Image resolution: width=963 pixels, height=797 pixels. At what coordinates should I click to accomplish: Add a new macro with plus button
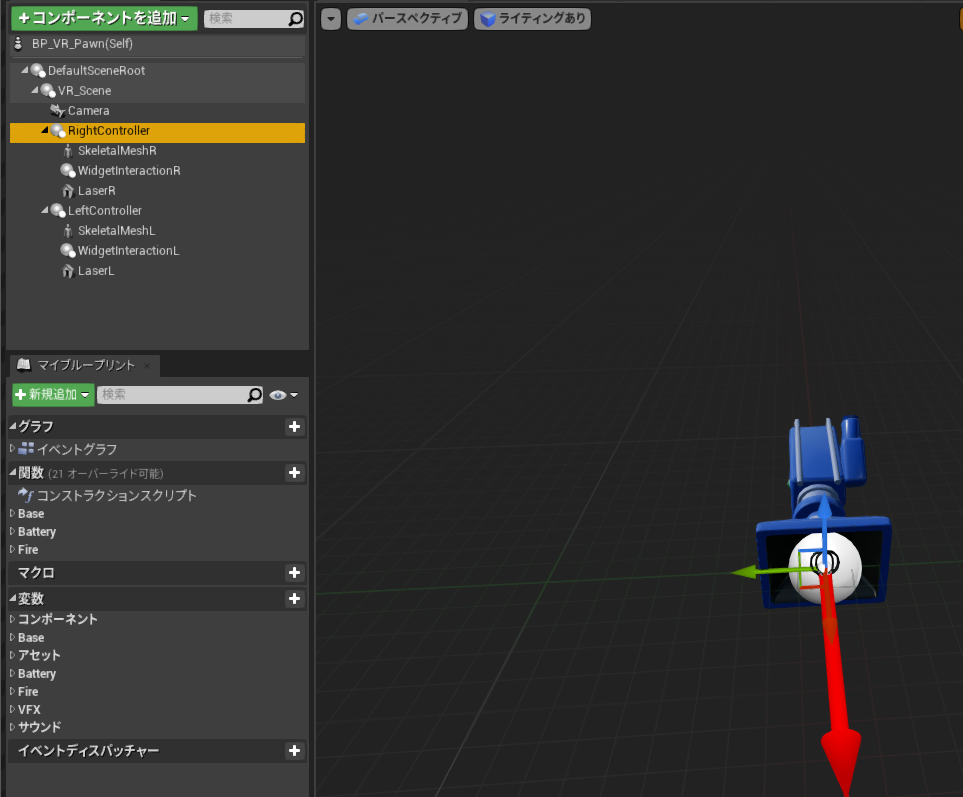[295, 573]
